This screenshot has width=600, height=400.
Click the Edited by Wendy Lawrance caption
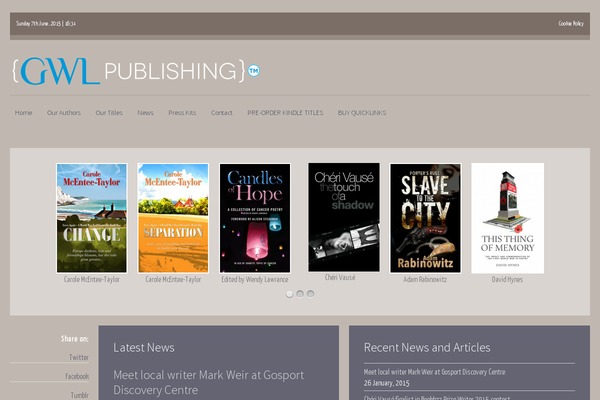pos(255,279)
